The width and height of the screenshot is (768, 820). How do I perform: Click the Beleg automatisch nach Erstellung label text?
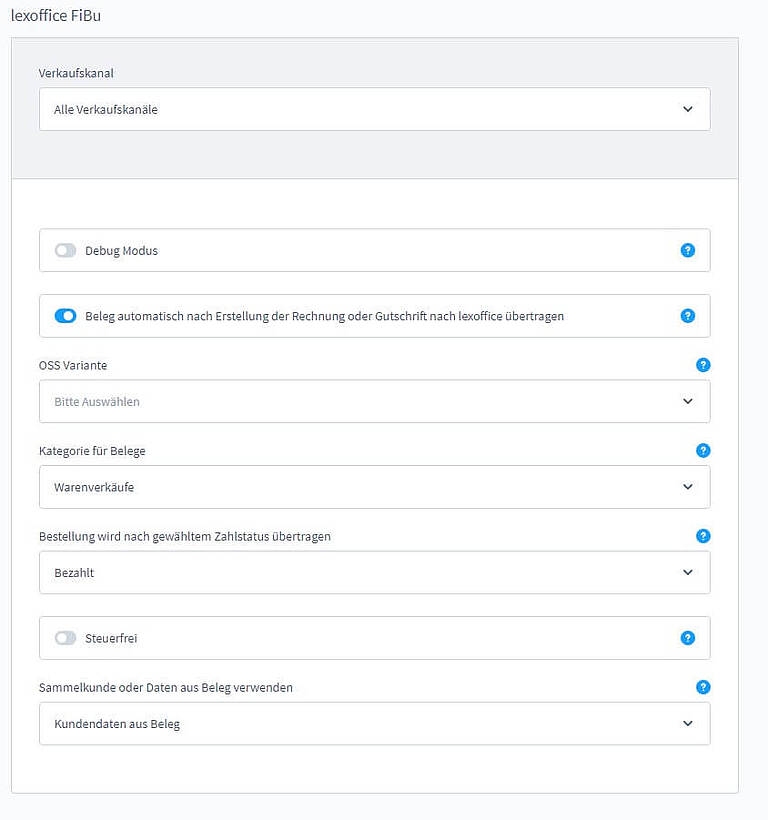[x=324, y=316]
